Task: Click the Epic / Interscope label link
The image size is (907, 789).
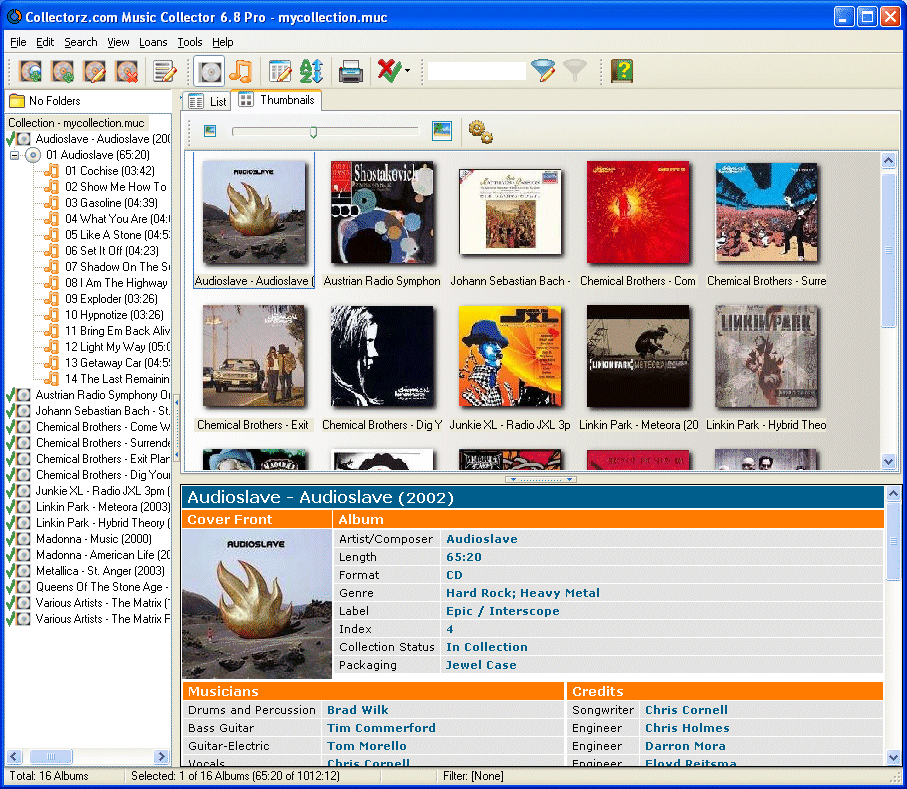Action: [503, 611]
